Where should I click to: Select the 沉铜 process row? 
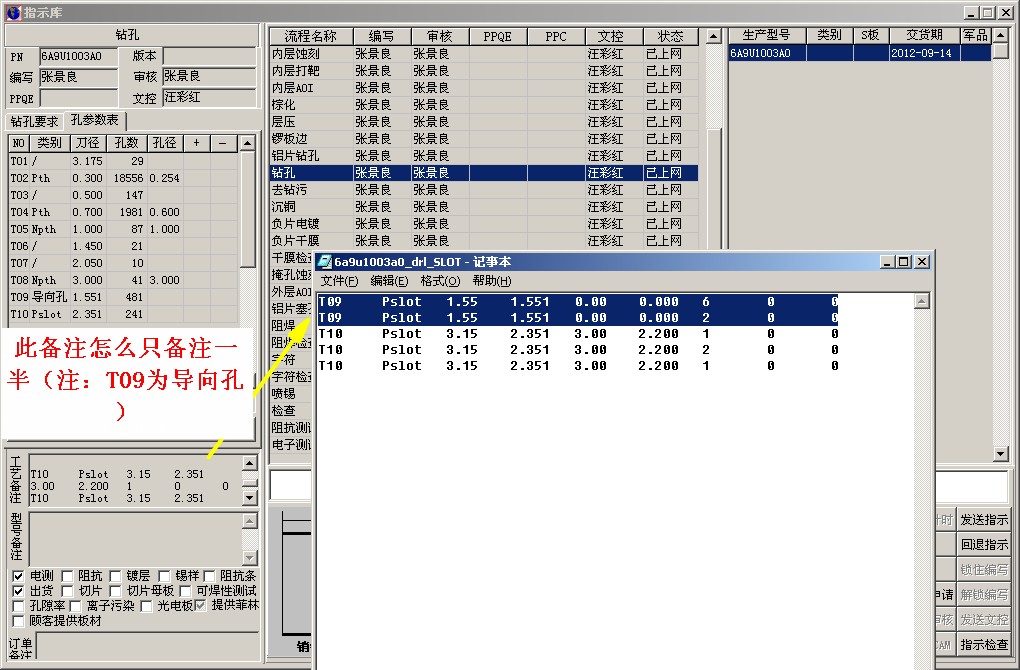coord(484,206)
